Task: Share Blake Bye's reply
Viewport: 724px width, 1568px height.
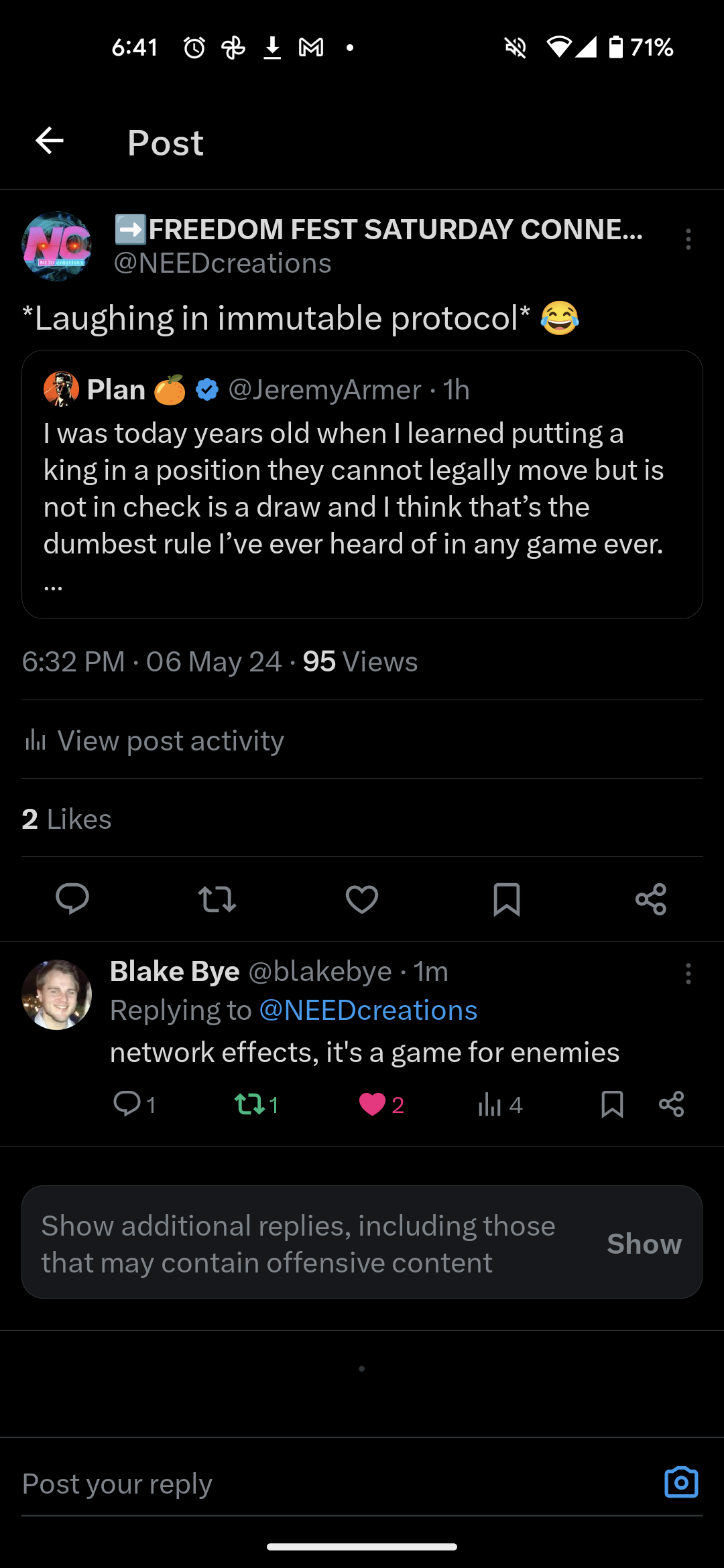Action: (671, 1104)
